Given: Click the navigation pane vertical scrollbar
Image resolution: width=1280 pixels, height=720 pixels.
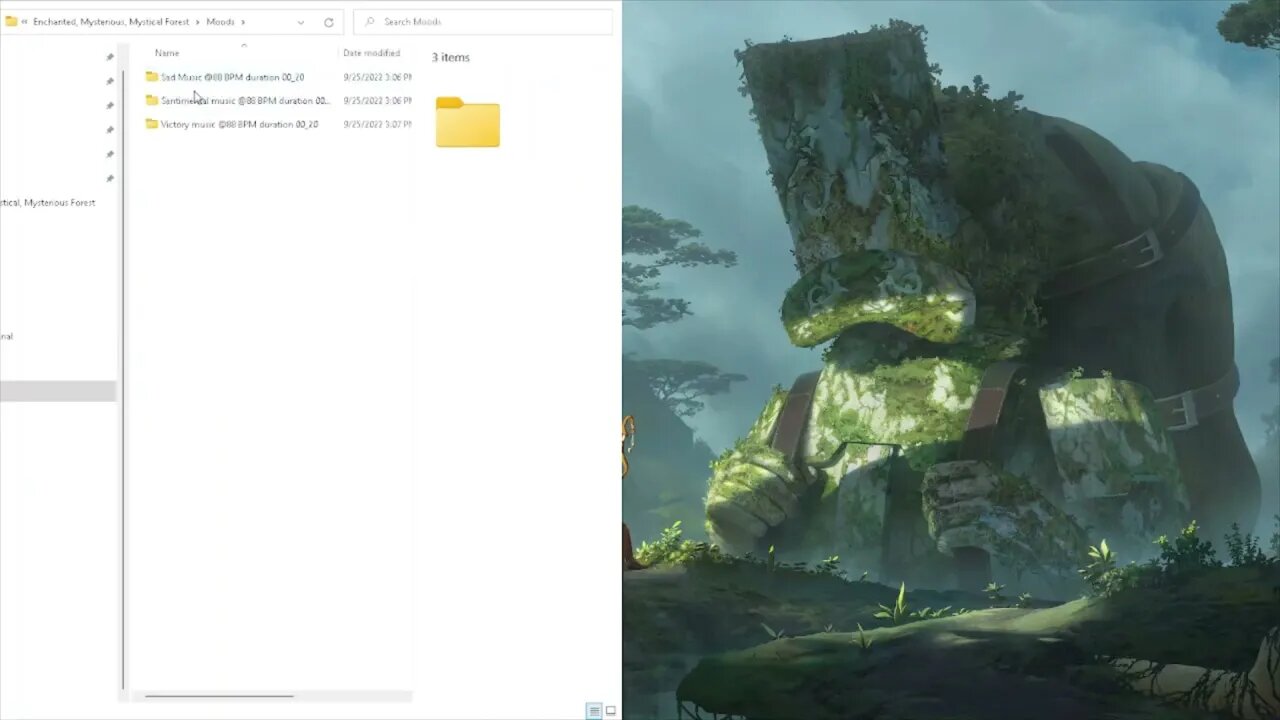Looking at the screenshot, I should point(124,380).
